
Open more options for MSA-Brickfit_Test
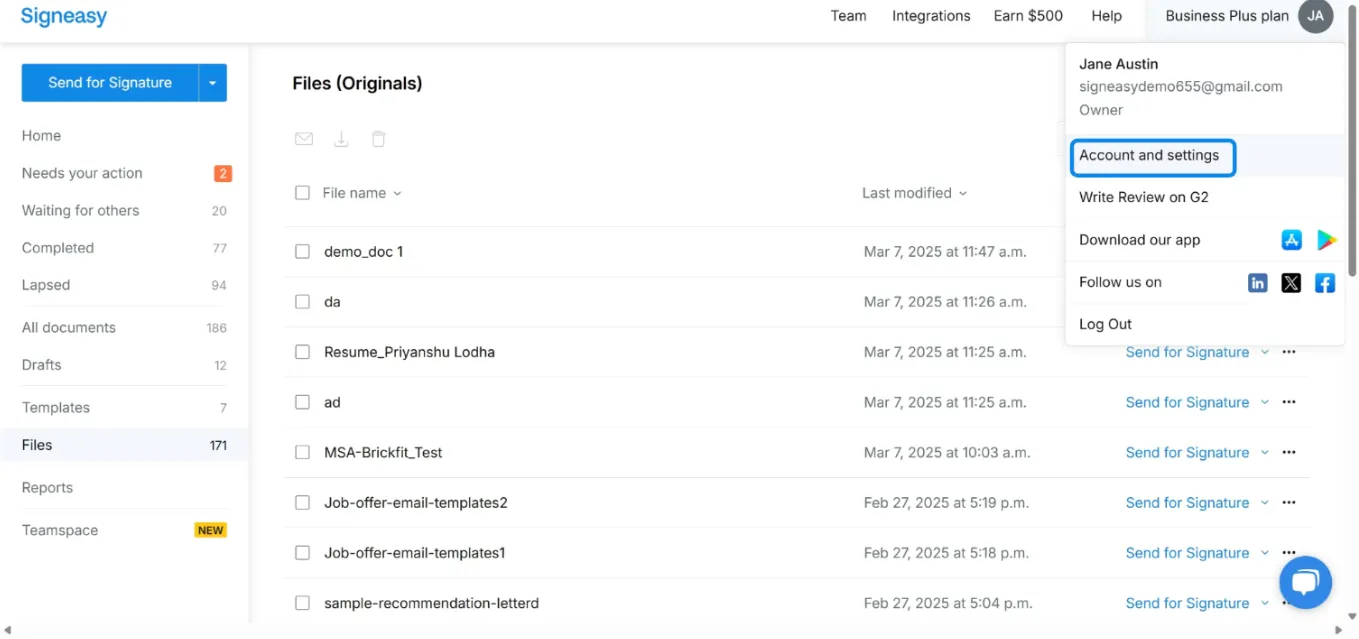click(1289, 452)
